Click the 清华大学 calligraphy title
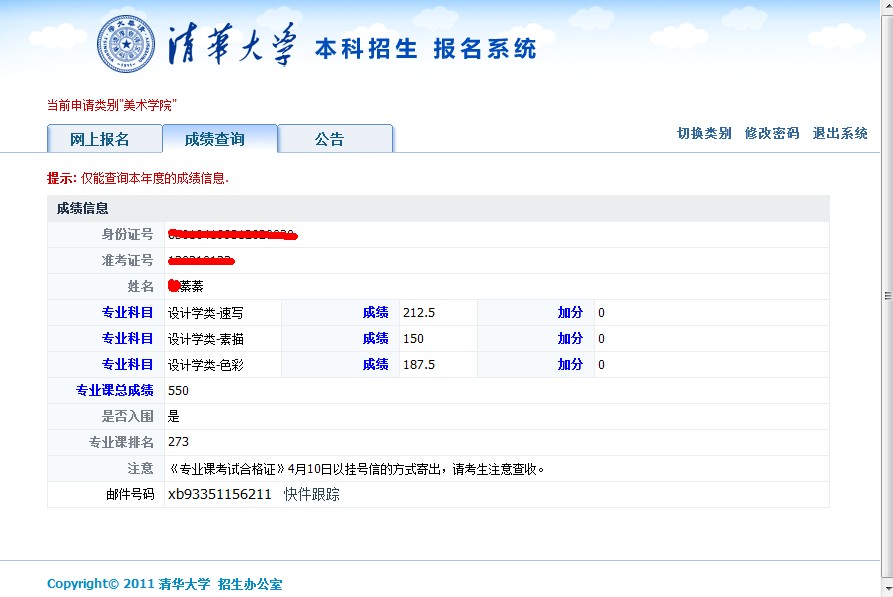Image resolution: width=893 pixels, height=597 pixels. (233, 46)
